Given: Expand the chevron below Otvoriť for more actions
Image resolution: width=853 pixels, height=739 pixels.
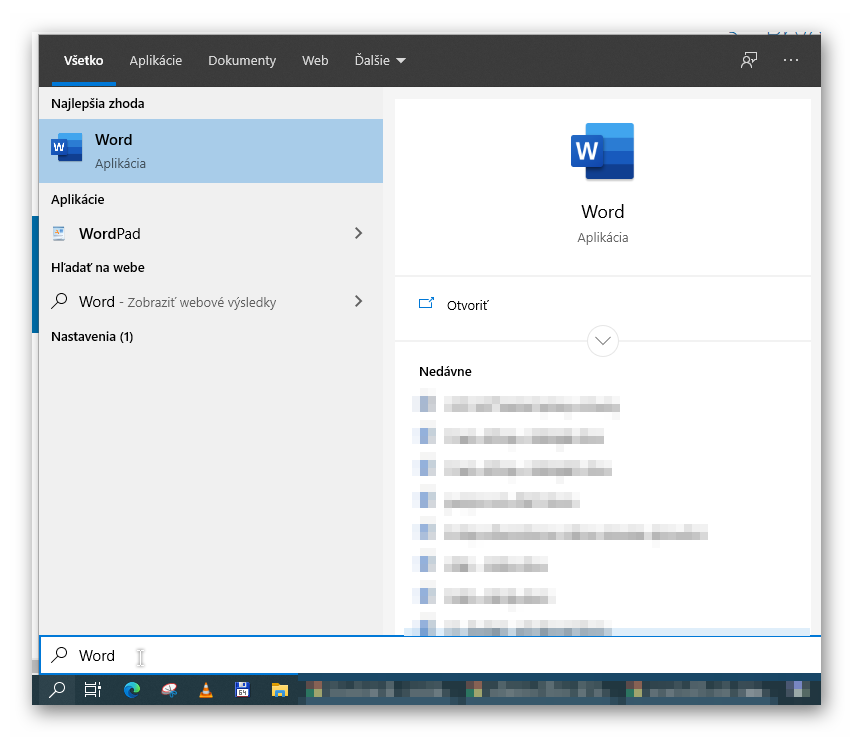Looking at the screenshot, I should tap(602, 341).
